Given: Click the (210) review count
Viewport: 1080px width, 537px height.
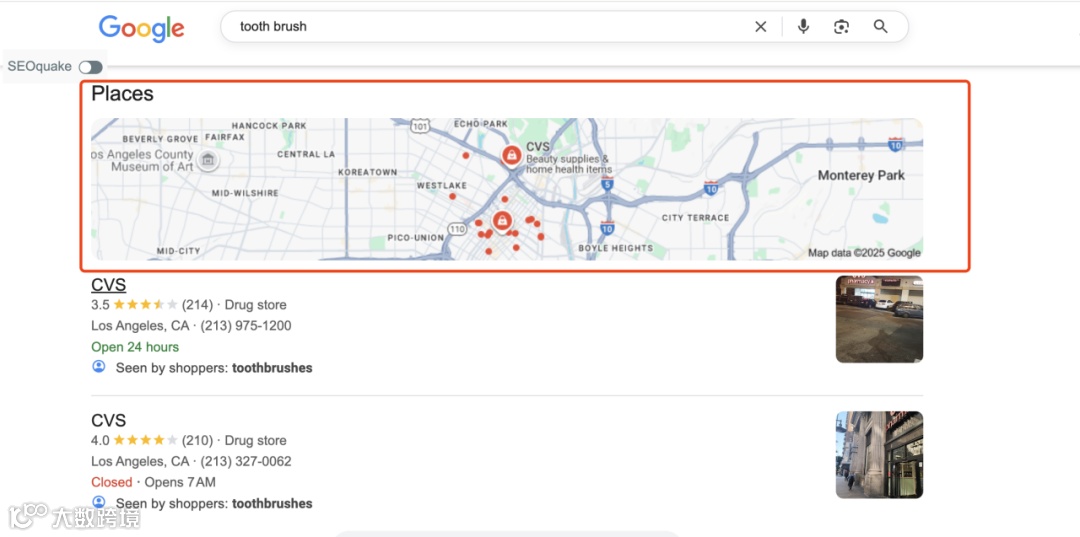Looking at the screenshot, I should point(197,441).
